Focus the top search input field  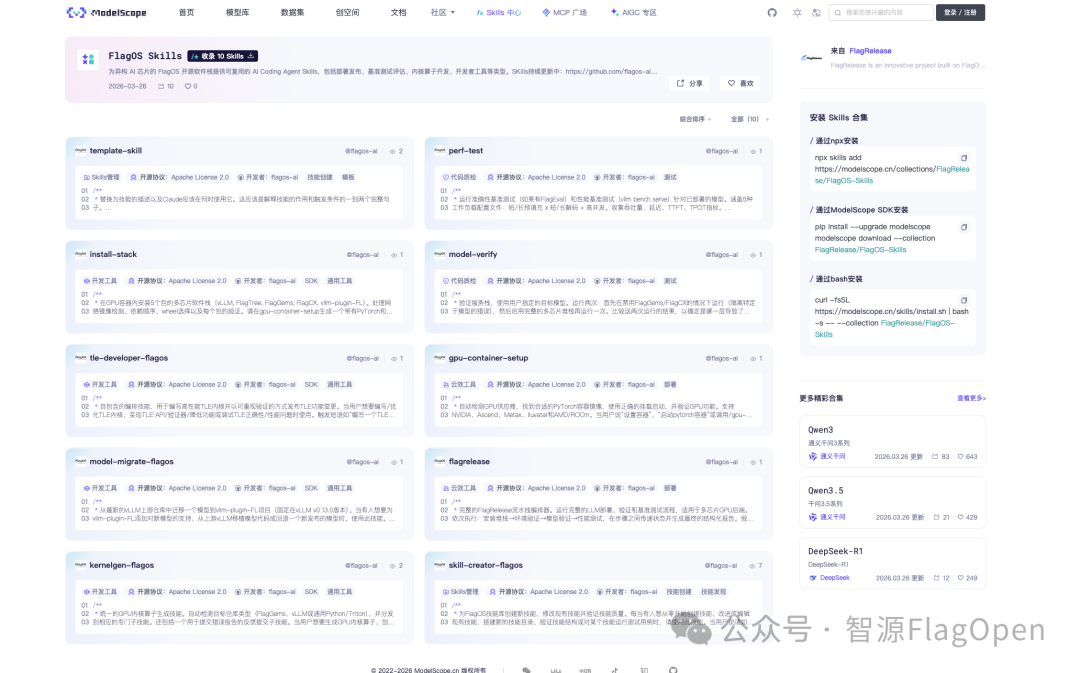pyautogui.click(x=882, y=12)
